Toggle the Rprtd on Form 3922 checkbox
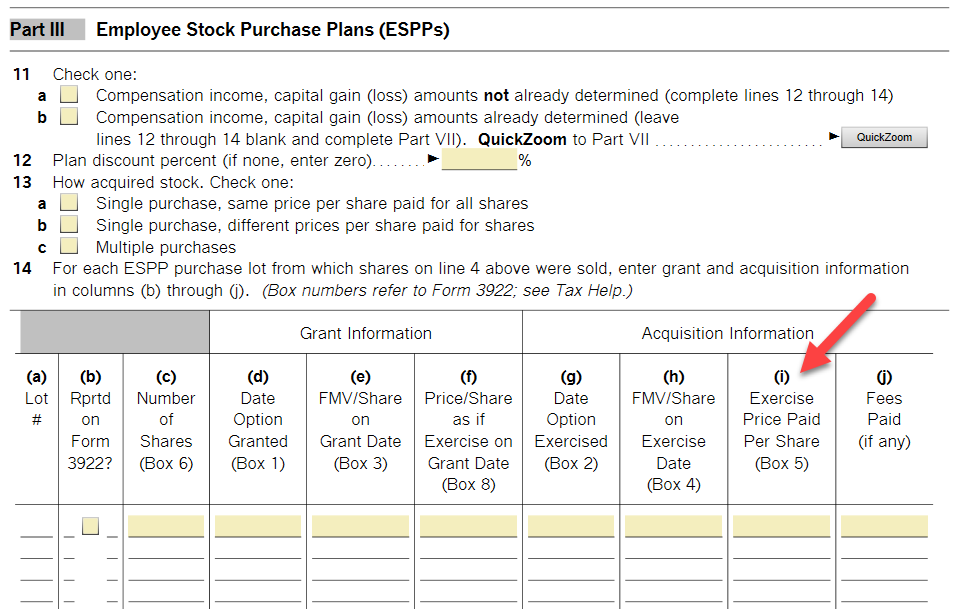966x609 pixels. point(91,526)
